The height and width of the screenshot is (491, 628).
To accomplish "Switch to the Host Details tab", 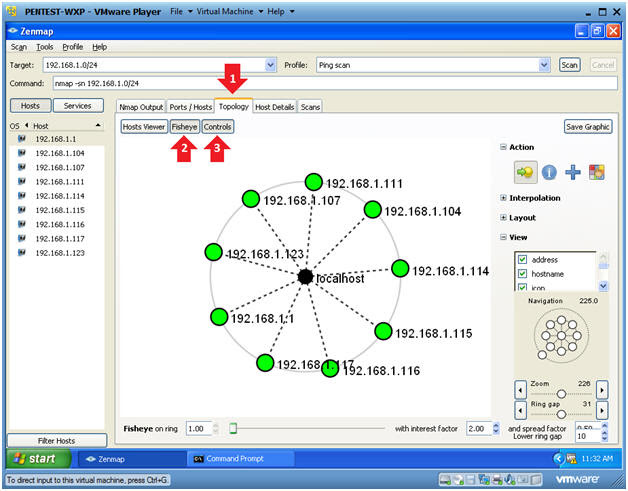I will tap(275, 107).
